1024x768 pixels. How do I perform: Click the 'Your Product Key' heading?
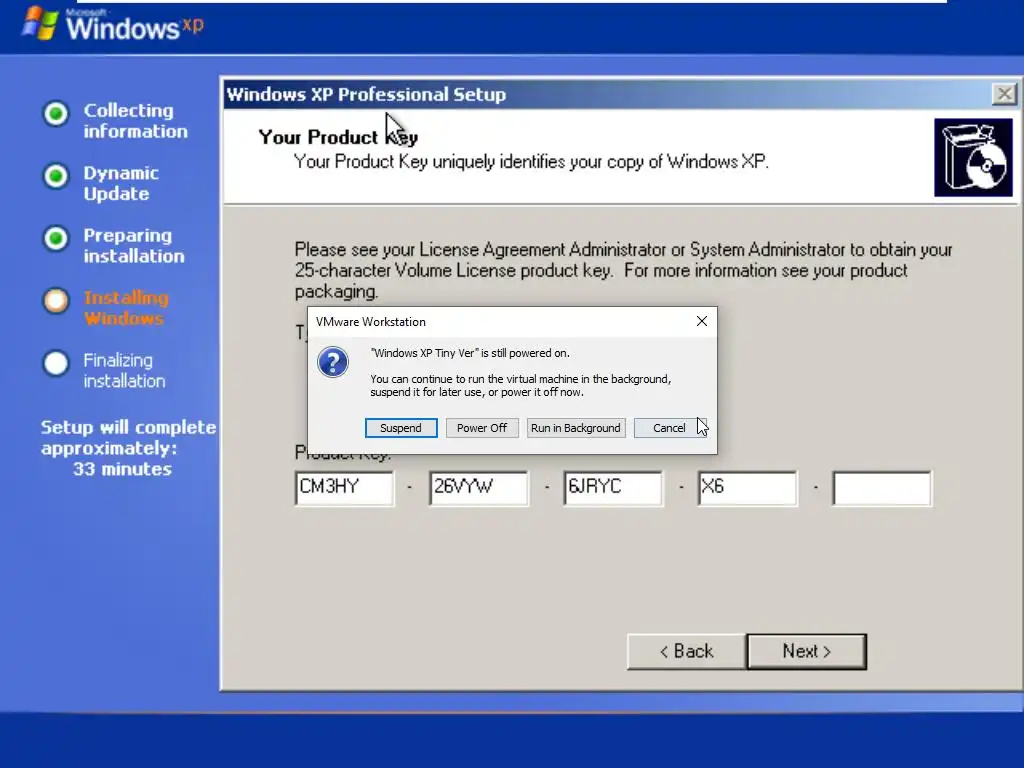(x=338, y=137)
